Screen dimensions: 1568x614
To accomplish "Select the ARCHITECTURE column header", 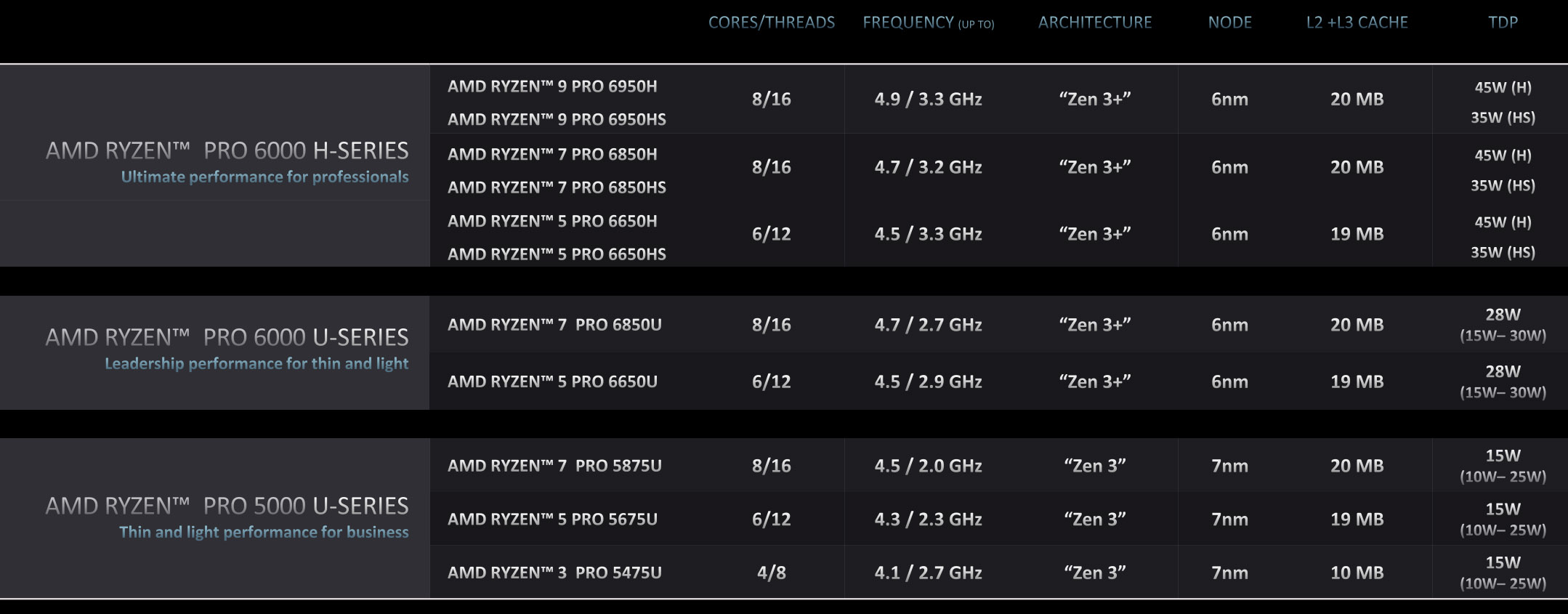I will click(1095, 23).
